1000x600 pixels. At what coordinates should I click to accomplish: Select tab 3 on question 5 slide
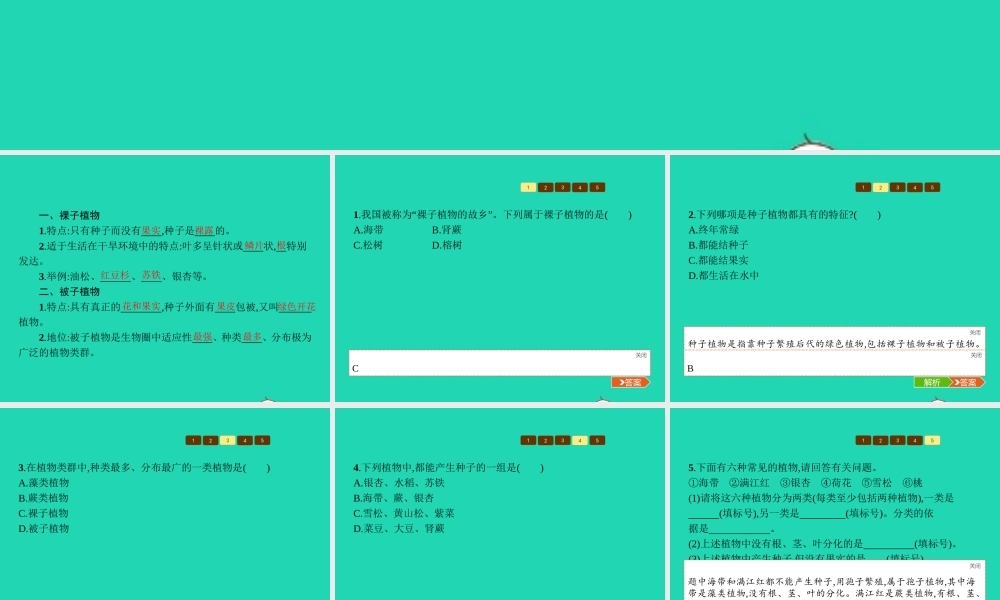(x=897, y=441)
